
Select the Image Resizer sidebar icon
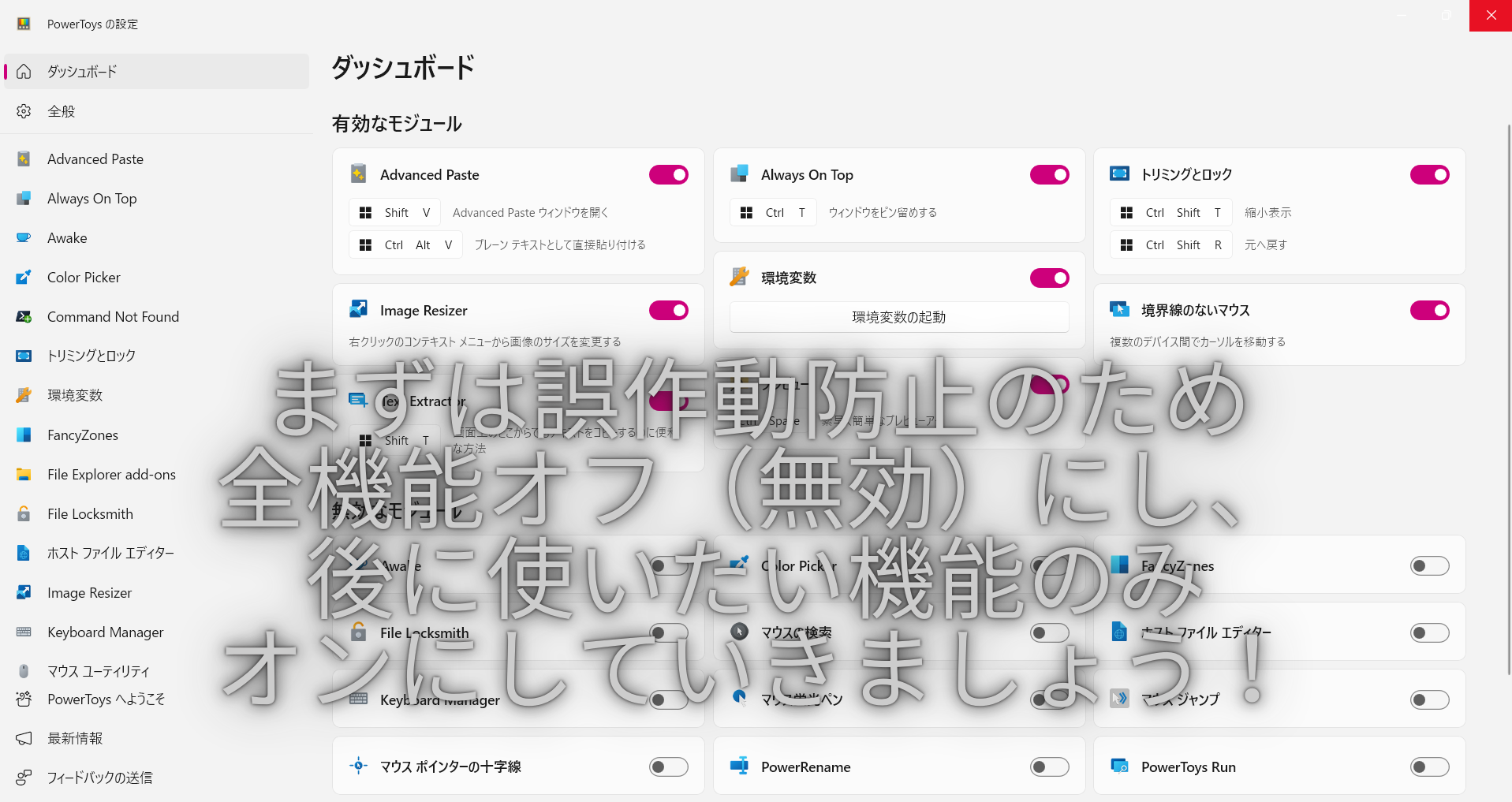(x=24, y=593)
